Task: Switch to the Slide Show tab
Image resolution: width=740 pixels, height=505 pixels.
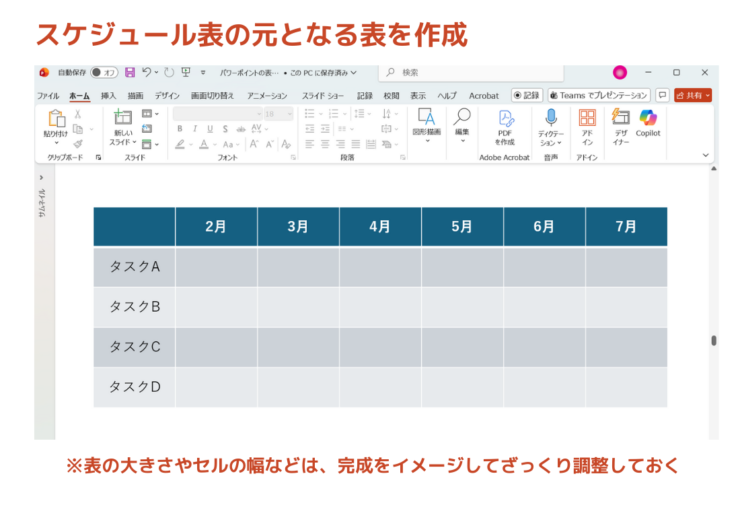Action: point(323,96)
